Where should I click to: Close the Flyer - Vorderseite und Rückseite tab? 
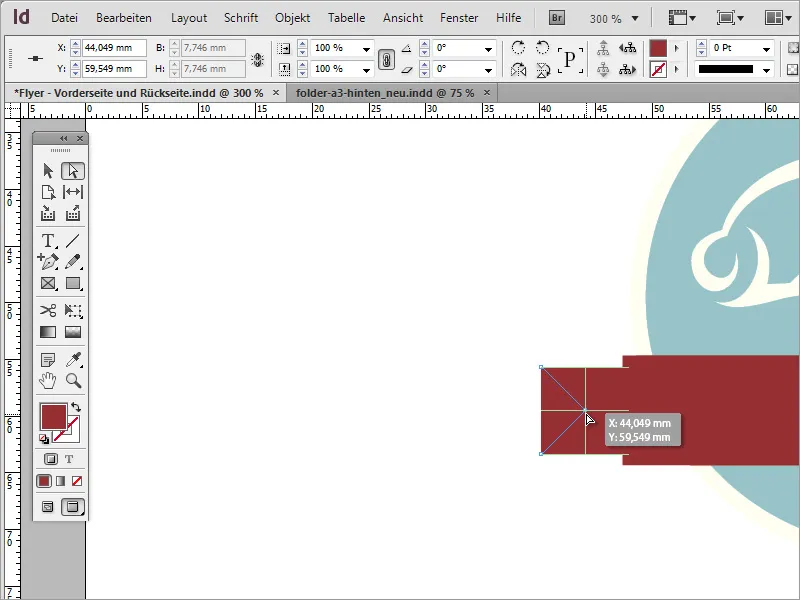click(276, 92)
